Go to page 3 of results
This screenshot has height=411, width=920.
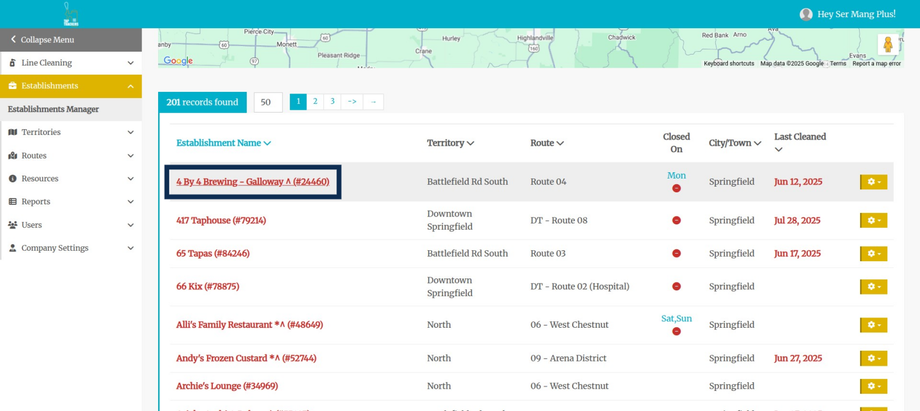coord(332,102)
